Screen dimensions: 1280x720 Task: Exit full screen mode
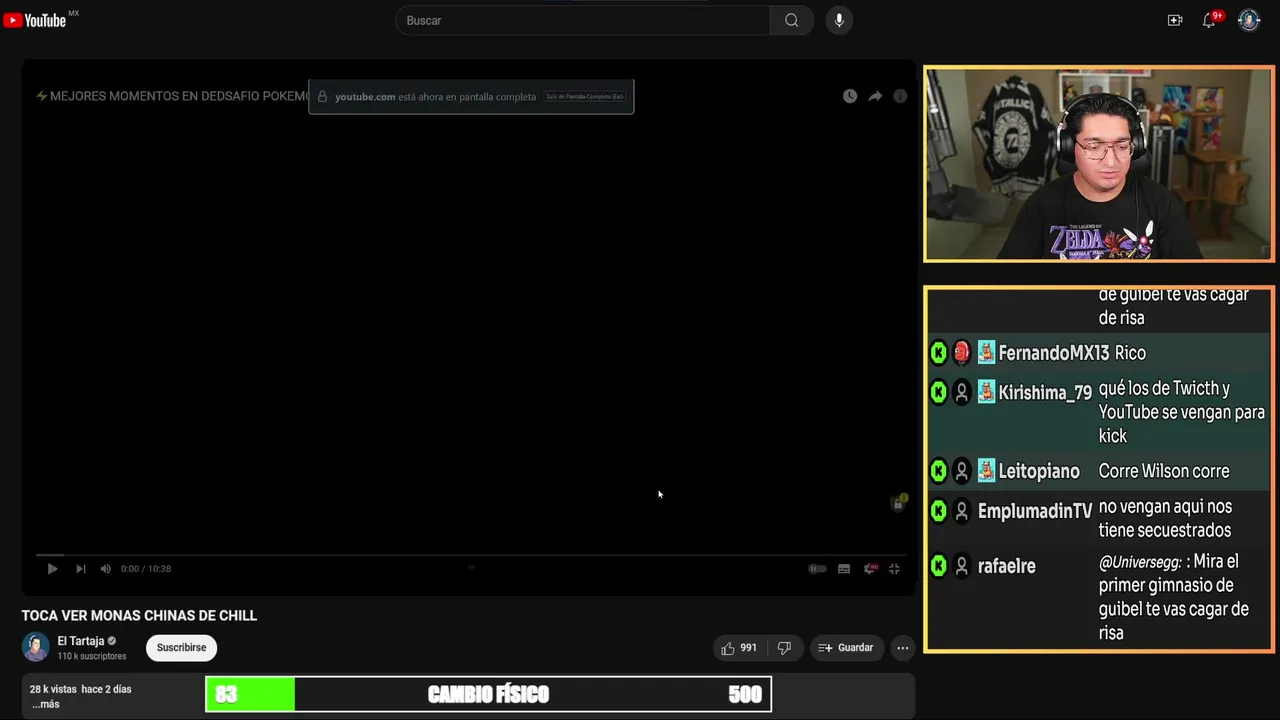click(894, 569)
